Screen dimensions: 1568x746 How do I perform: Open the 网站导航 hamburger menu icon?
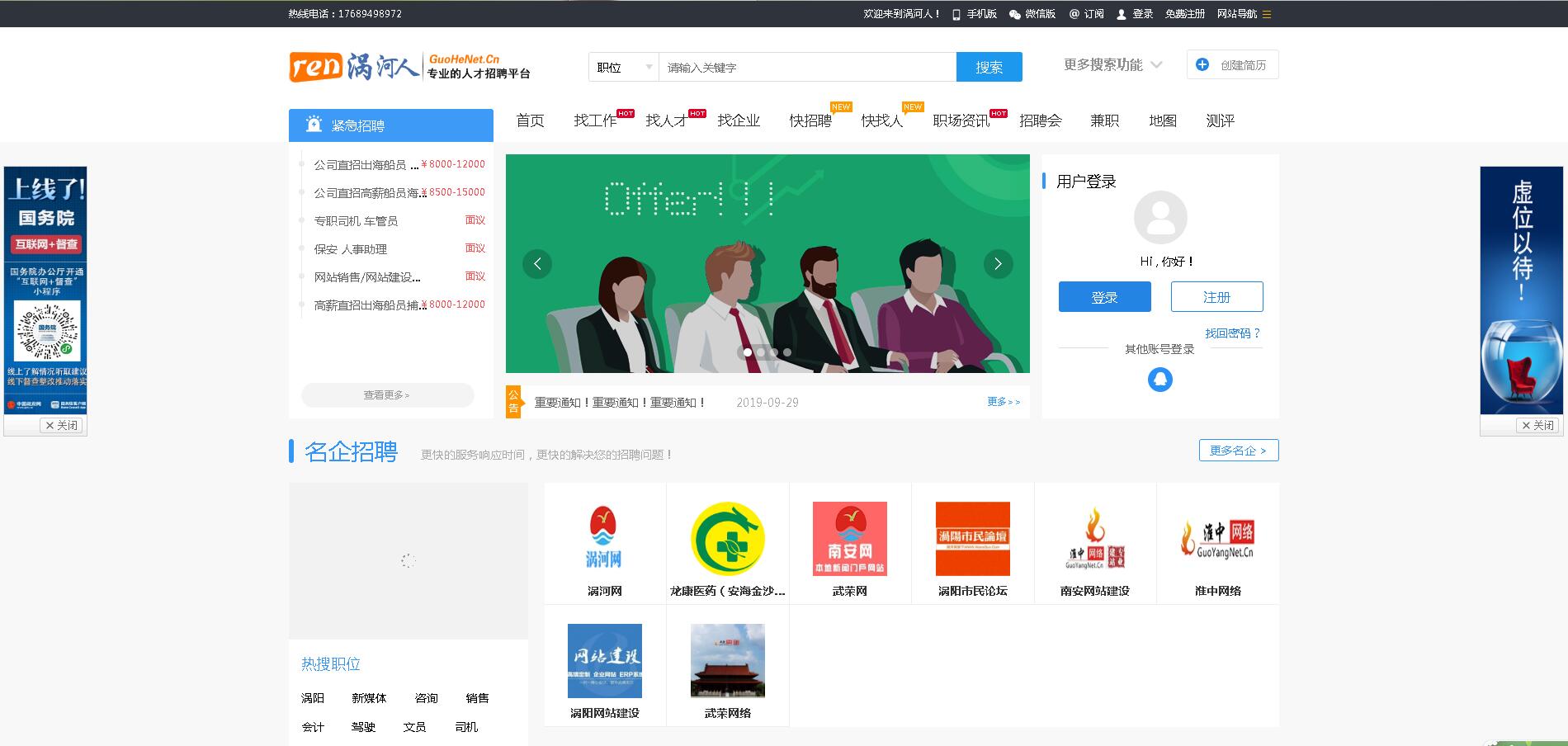coord(1269,14)
